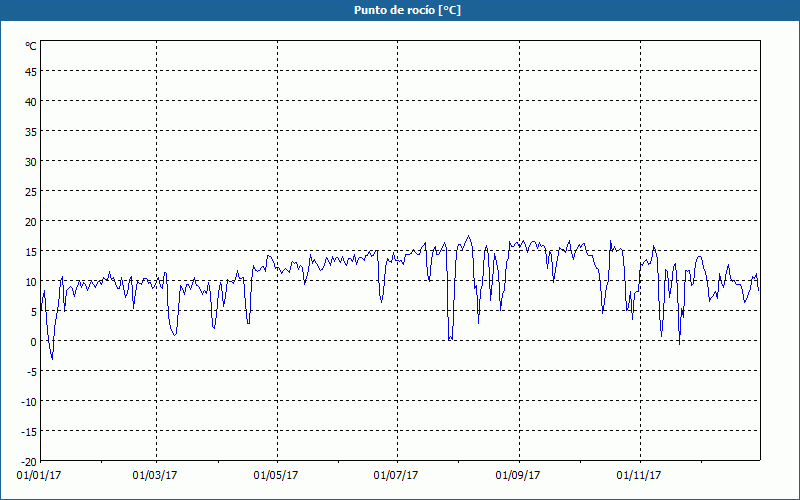The image size is (800, 500).
Task: Click the 25 value on the y-axis
Action: (x=31, y=191)
